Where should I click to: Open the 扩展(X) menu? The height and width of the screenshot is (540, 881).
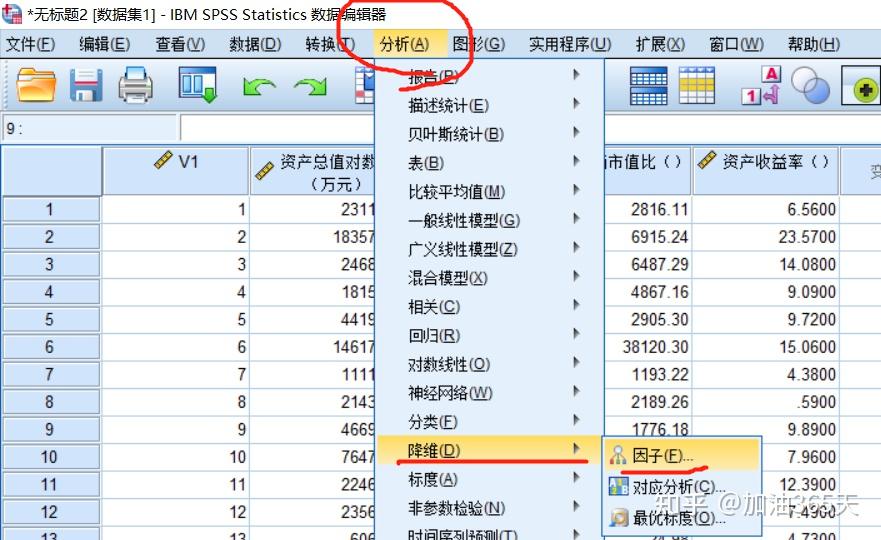tap(660, 44)
